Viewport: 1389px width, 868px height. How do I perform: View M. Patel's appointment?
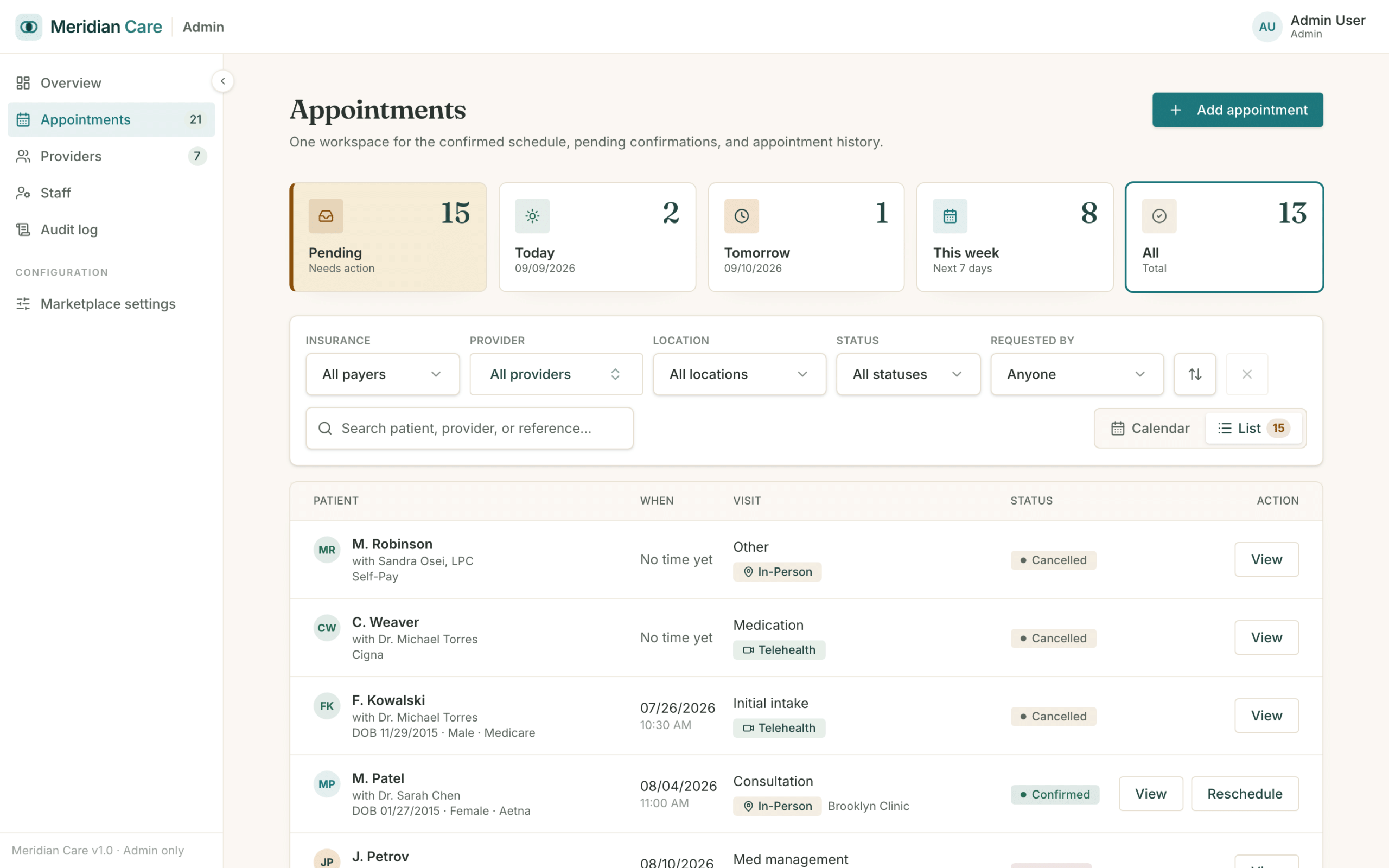coord(1150,794)
